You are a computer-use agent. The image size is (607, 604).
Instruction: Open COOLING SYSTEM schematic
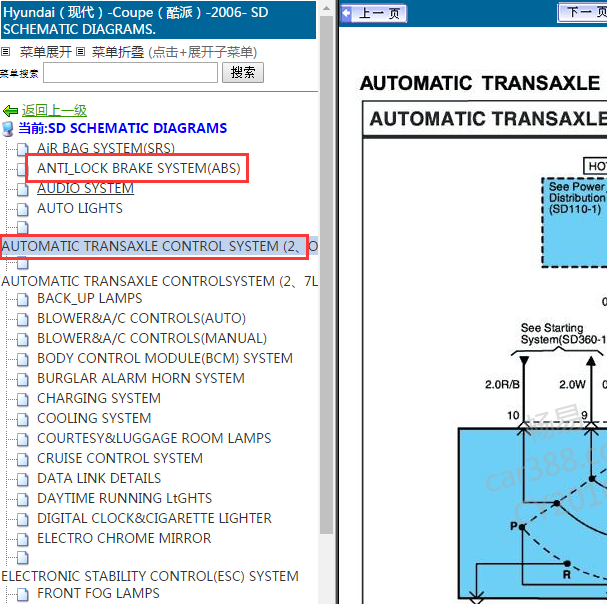[94, 419]
